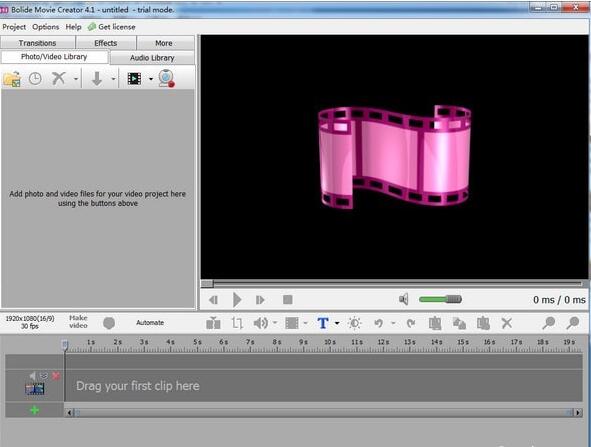Start webcam recording icon
The width and height of the screenshot is (591, 447).
166,78
